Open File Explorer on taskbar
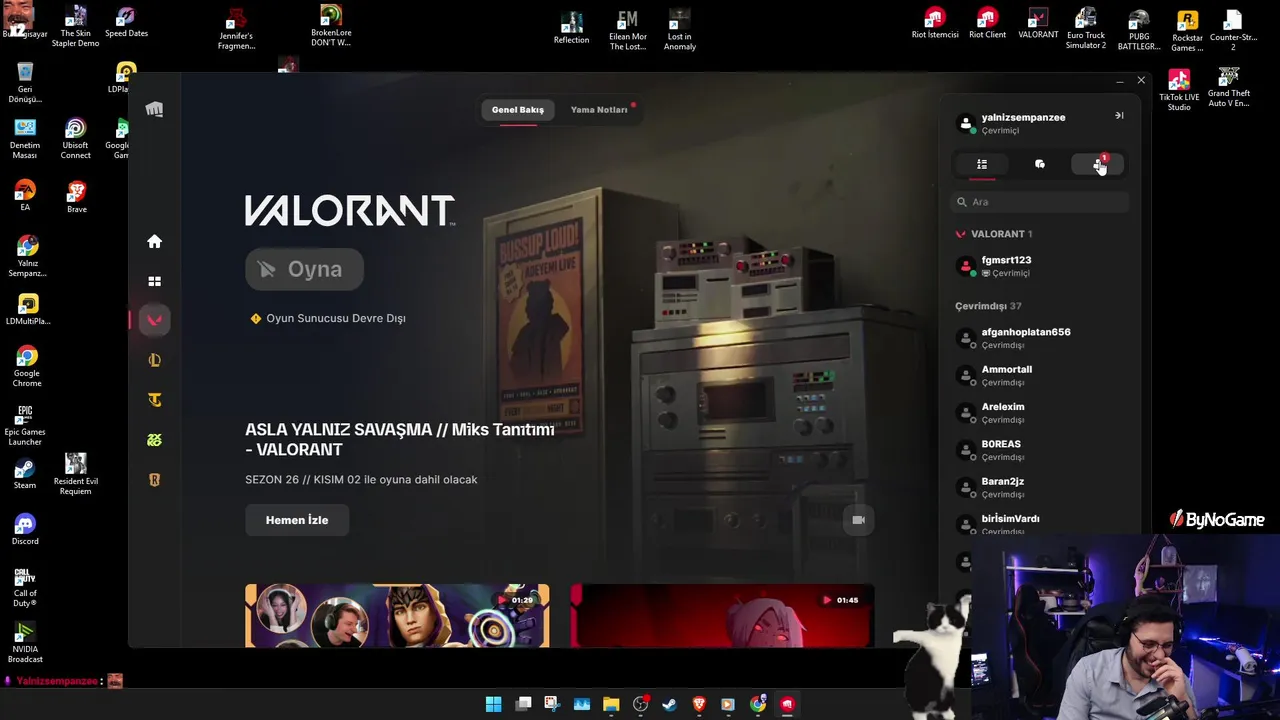 [611, 704]
